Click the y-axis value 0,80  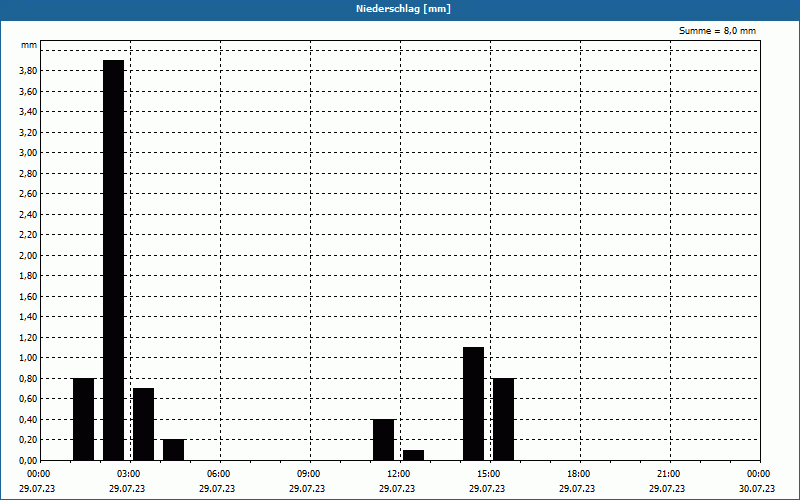pyautogui.click(x=28, y=379)
